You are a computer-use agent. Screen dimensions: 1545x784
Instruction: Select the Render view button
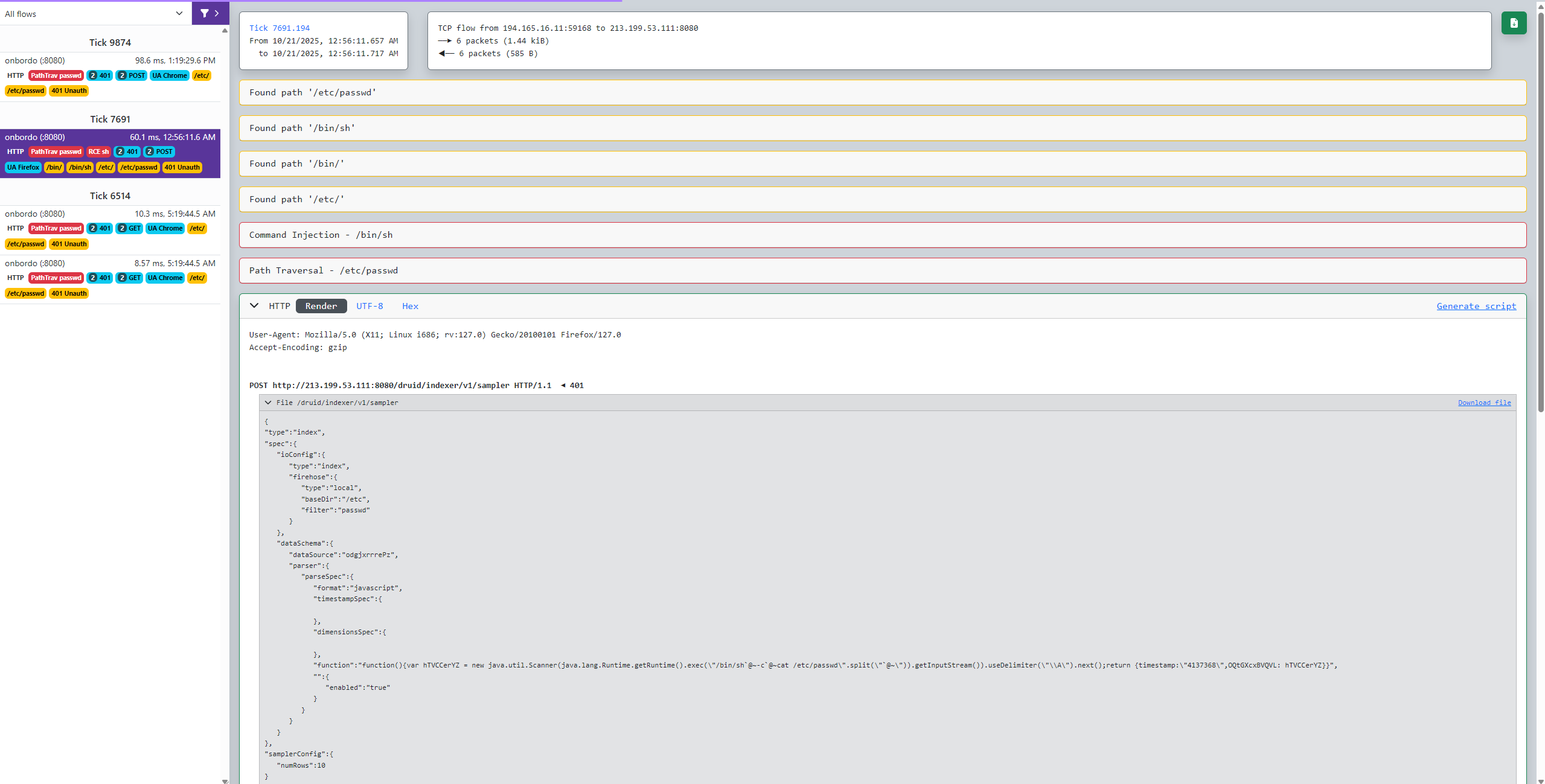click(321, 306)
